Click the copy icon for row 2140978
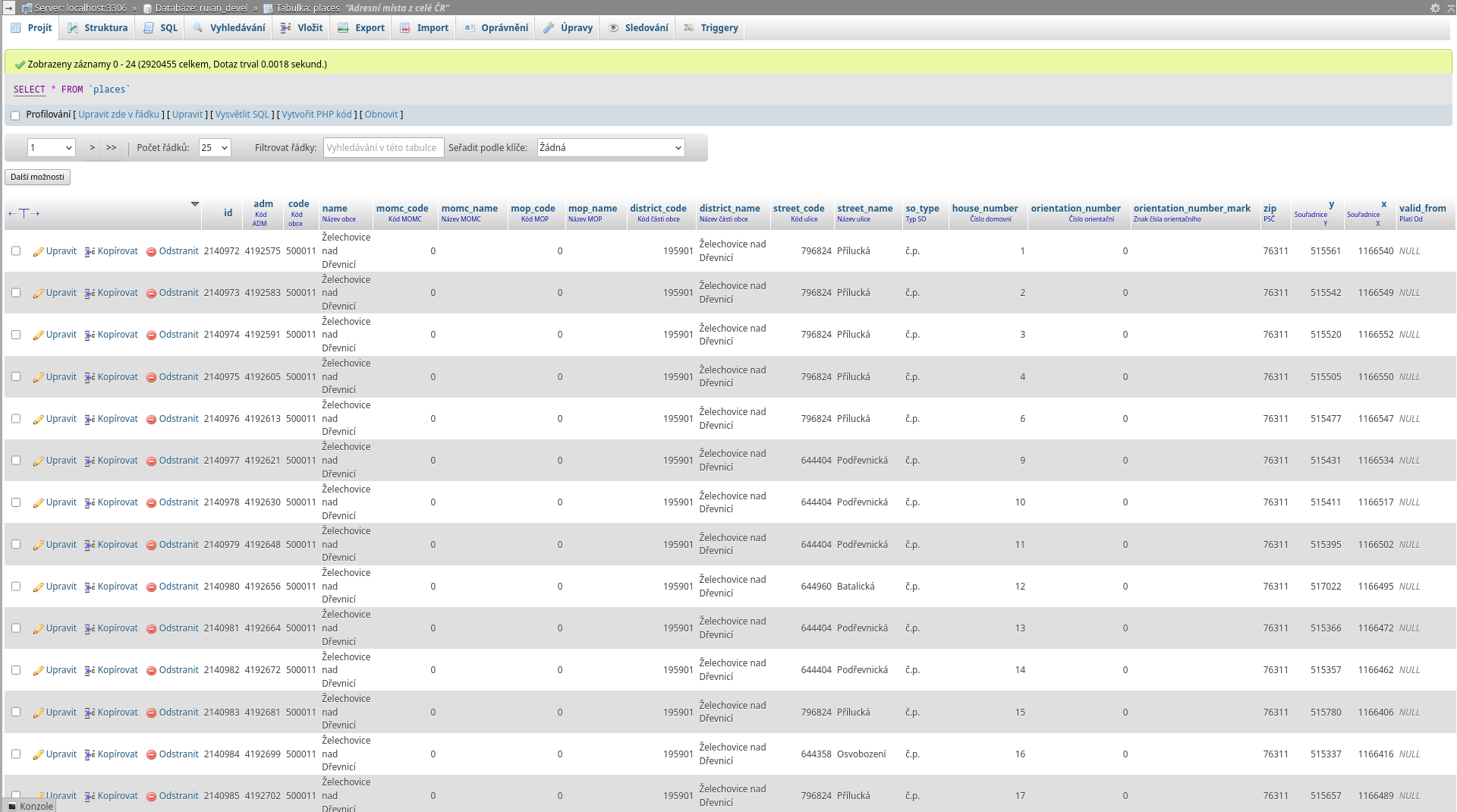 tap(90, 503)
